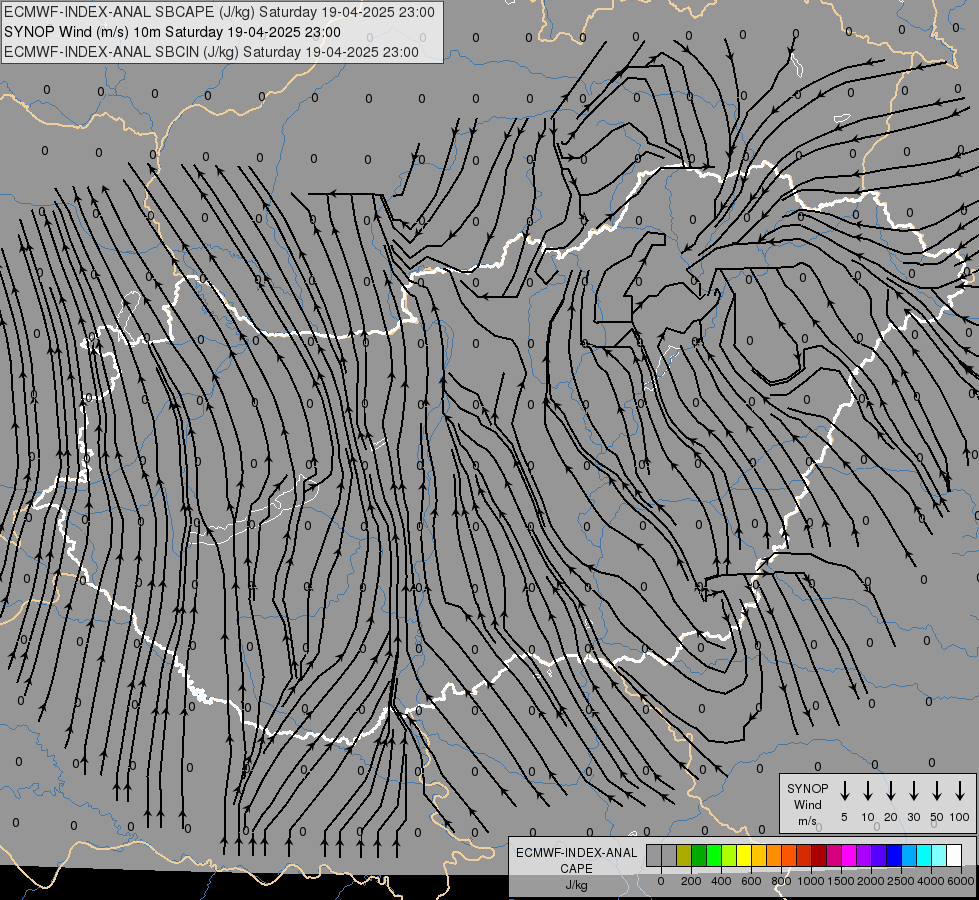
Task: Click the '1000' CAPE scale label
Action: [811, 881]
